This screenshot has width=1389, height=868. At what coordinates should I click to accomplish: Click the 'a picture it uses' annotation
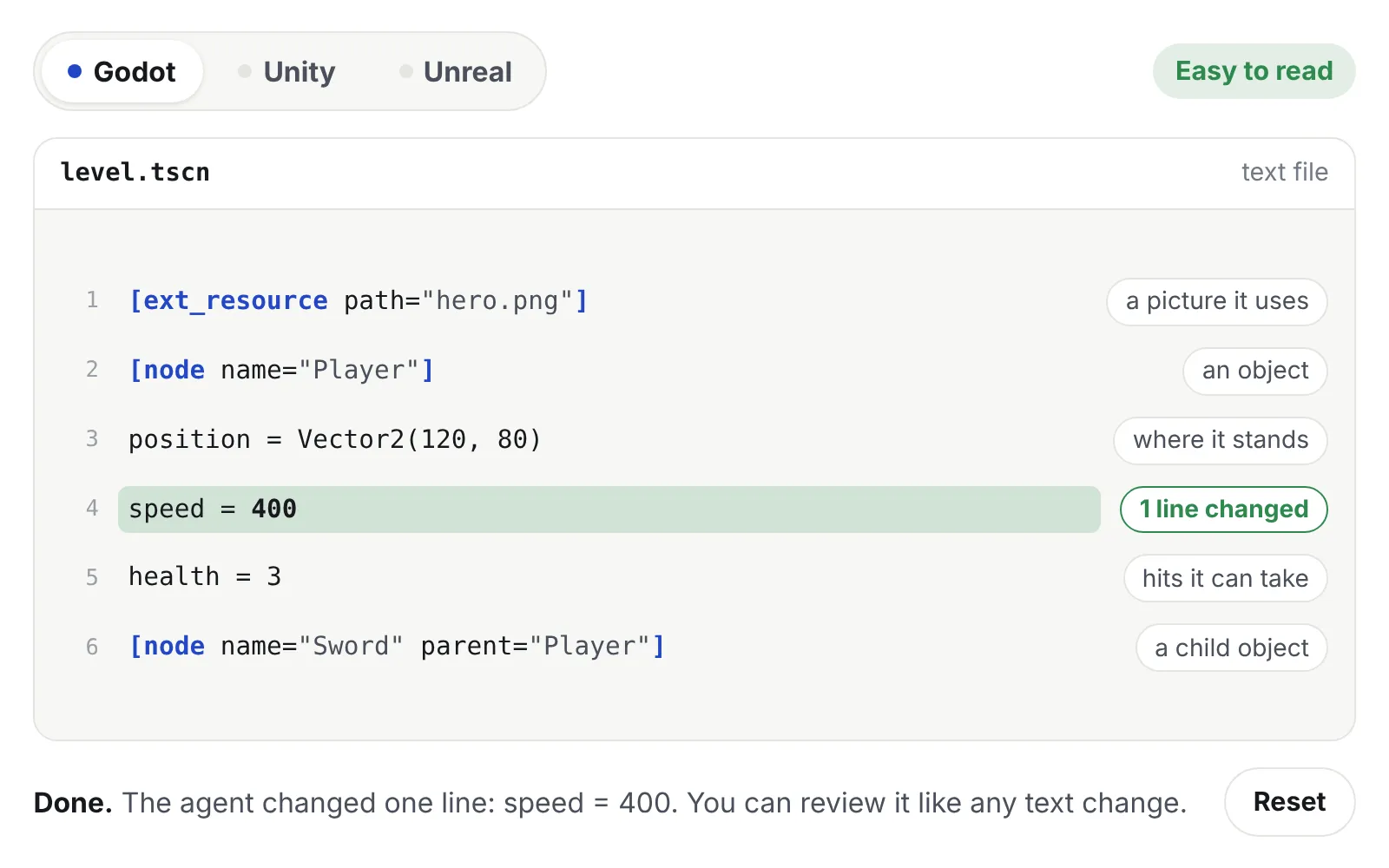point(1216,301)
